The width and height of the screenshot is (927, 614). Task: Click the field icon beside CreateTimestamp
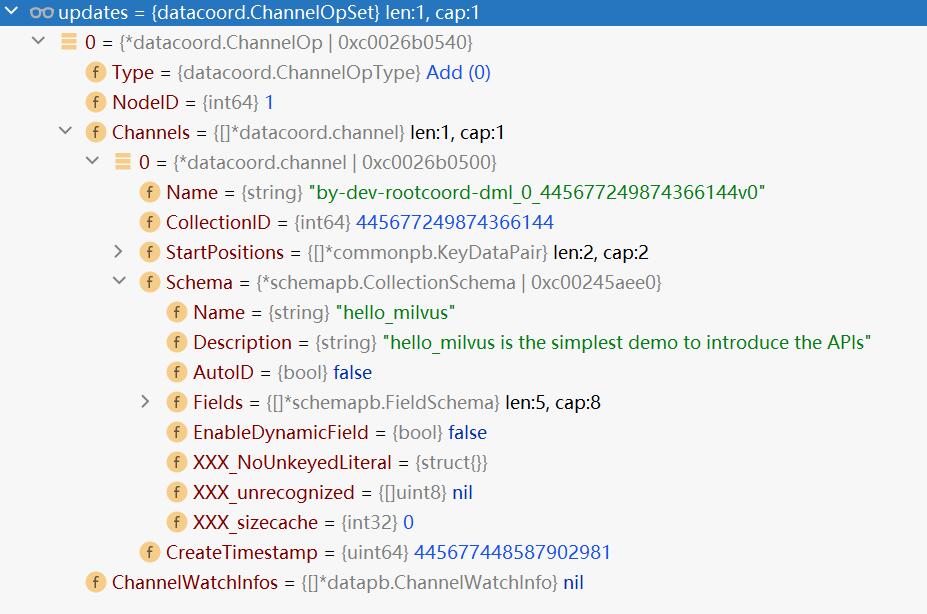coord(150,552)
